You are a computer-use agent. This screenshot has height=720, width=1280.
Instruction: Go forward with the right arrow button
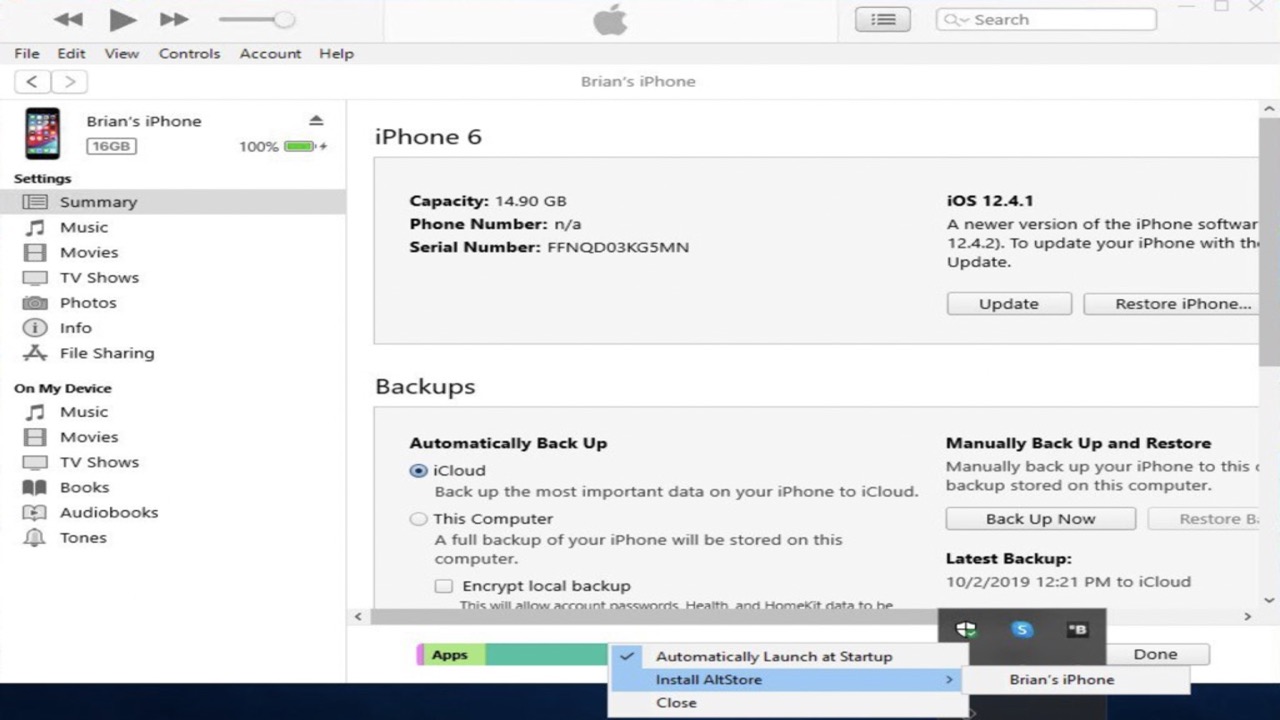click(69, 82)
